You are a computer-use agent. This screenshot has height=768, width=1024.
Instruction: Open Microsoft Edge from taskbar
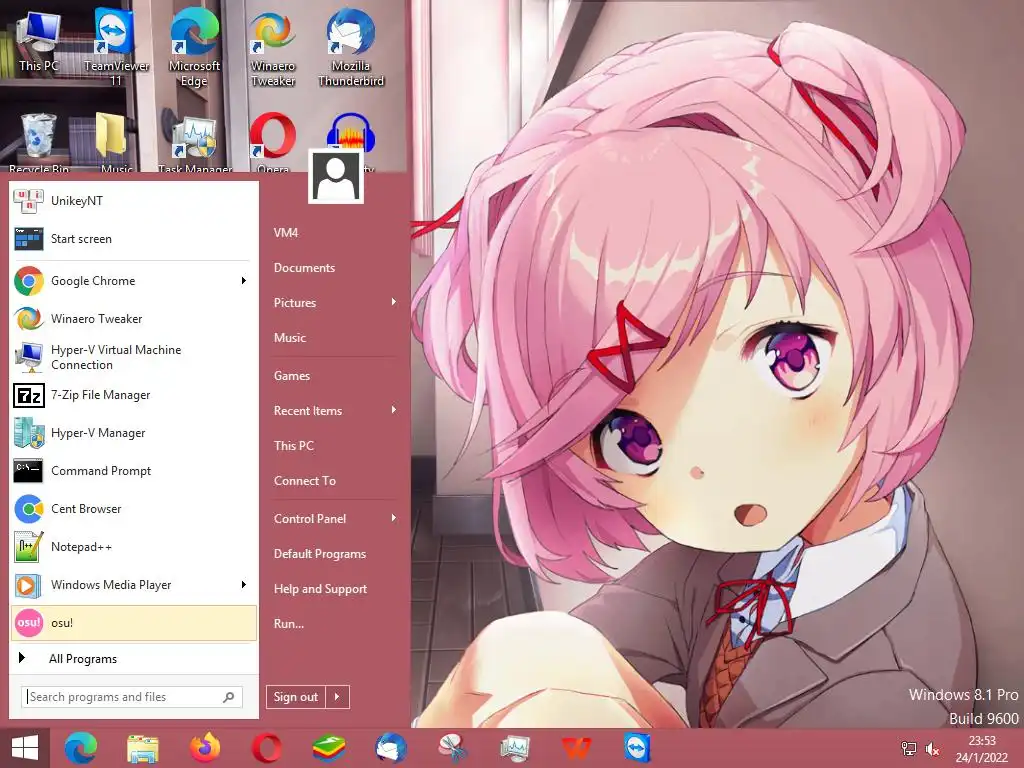(x=81, y=748)
